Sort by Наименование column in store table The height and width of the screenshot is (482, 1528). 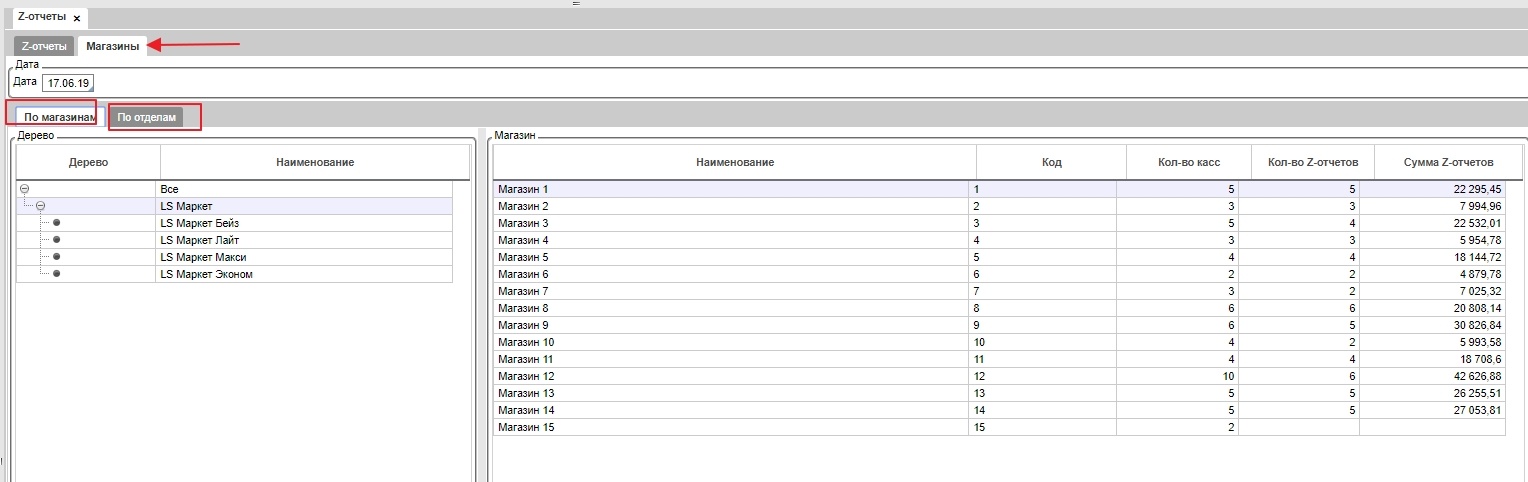734,162
